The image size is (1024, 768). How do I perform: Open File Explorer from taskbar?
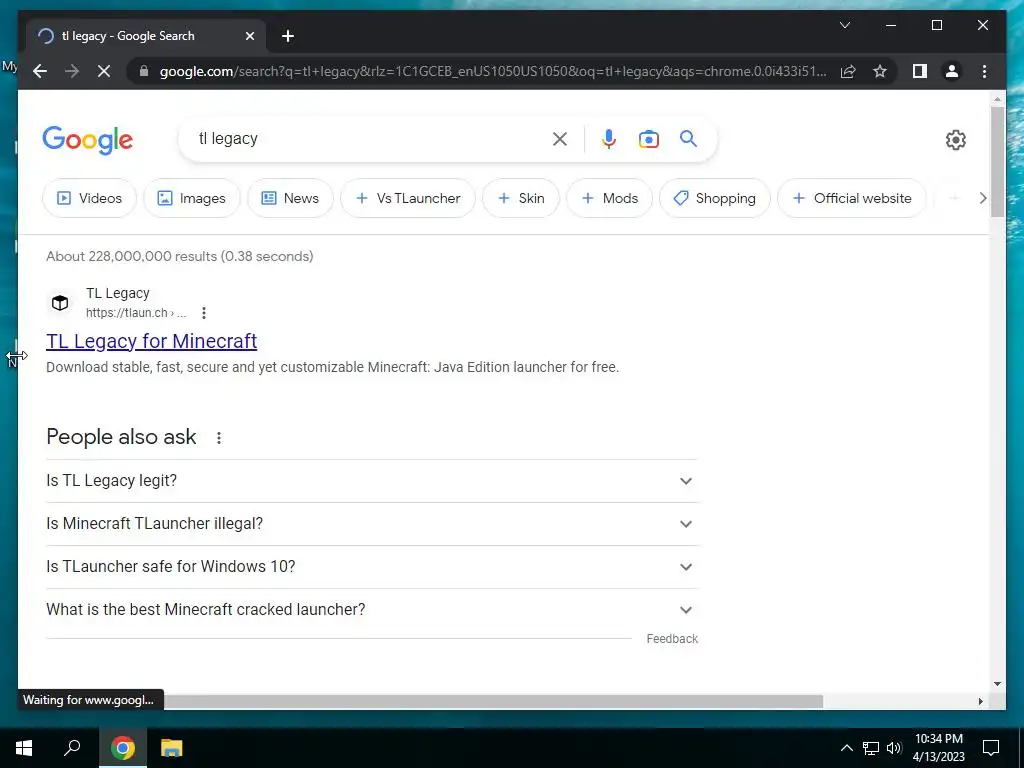tap(172, 748)
